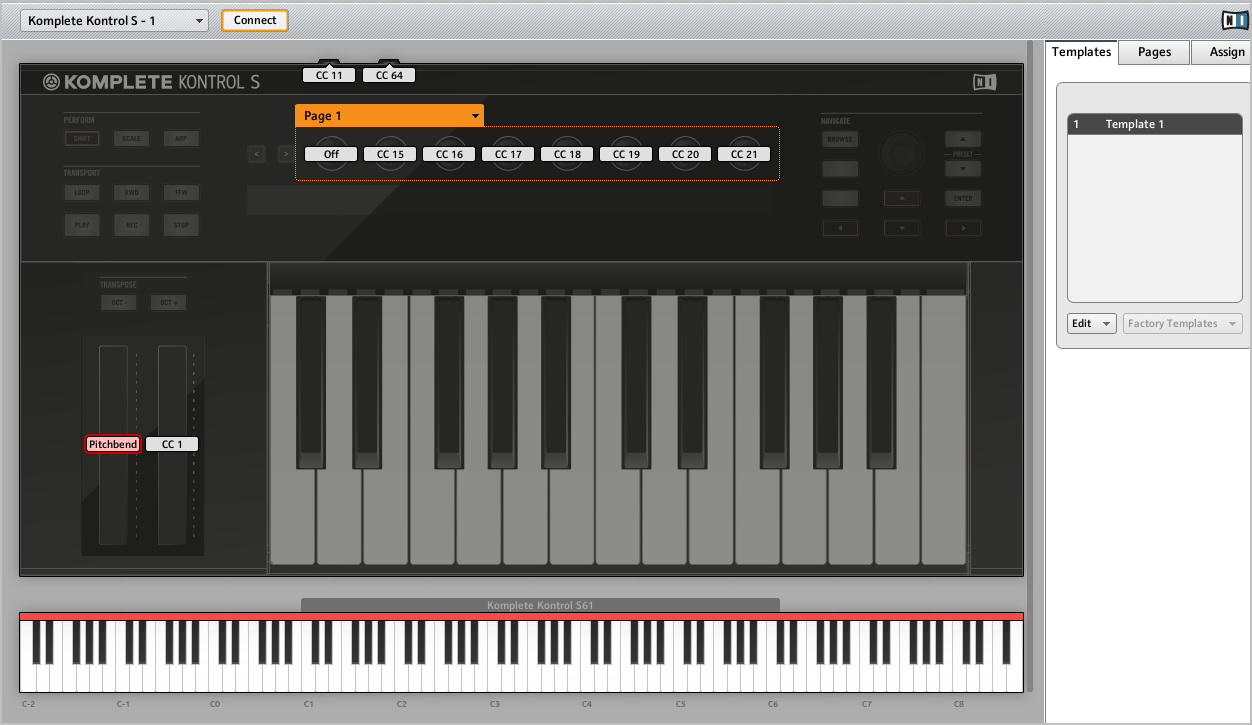Select the knob labeled CC 16
Screen dimensions: 1252x725
coord(449,154)
